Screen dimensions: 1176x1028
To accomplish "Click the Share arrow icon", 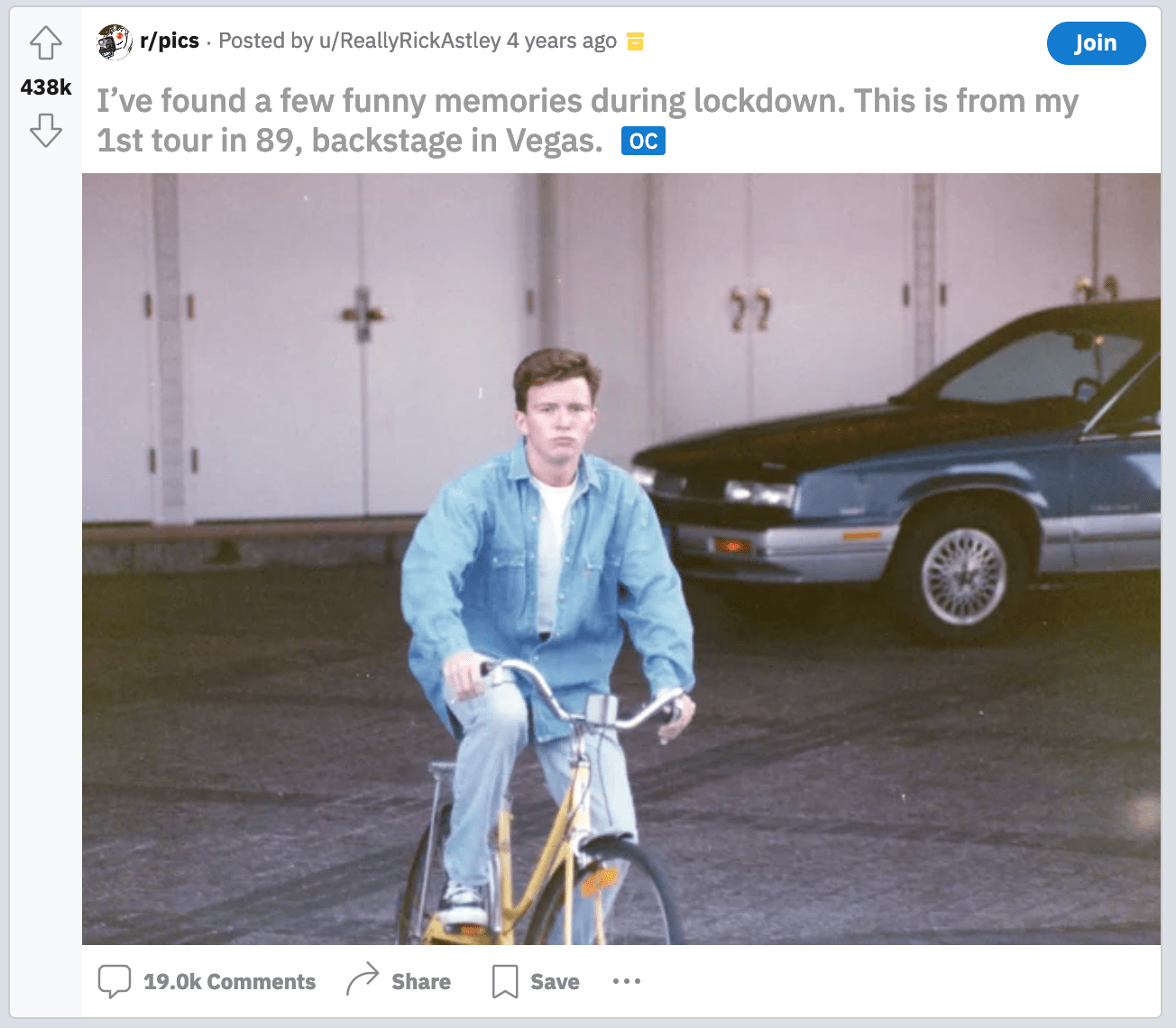I will [x=363, y=980].
